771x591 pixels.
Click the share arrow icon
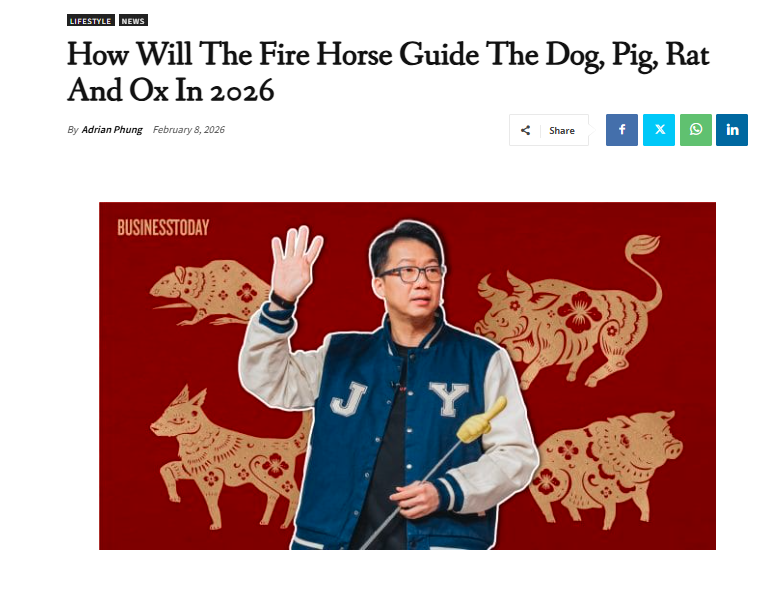pyautogui.click(x=525, y=130)
